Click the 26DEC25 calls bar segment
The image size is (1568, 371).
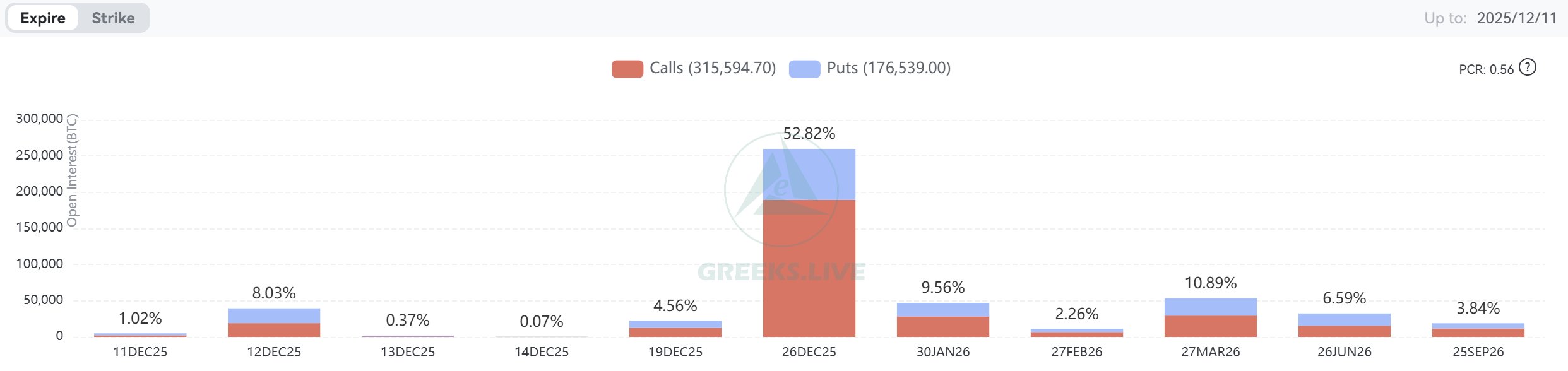point(809,268)
